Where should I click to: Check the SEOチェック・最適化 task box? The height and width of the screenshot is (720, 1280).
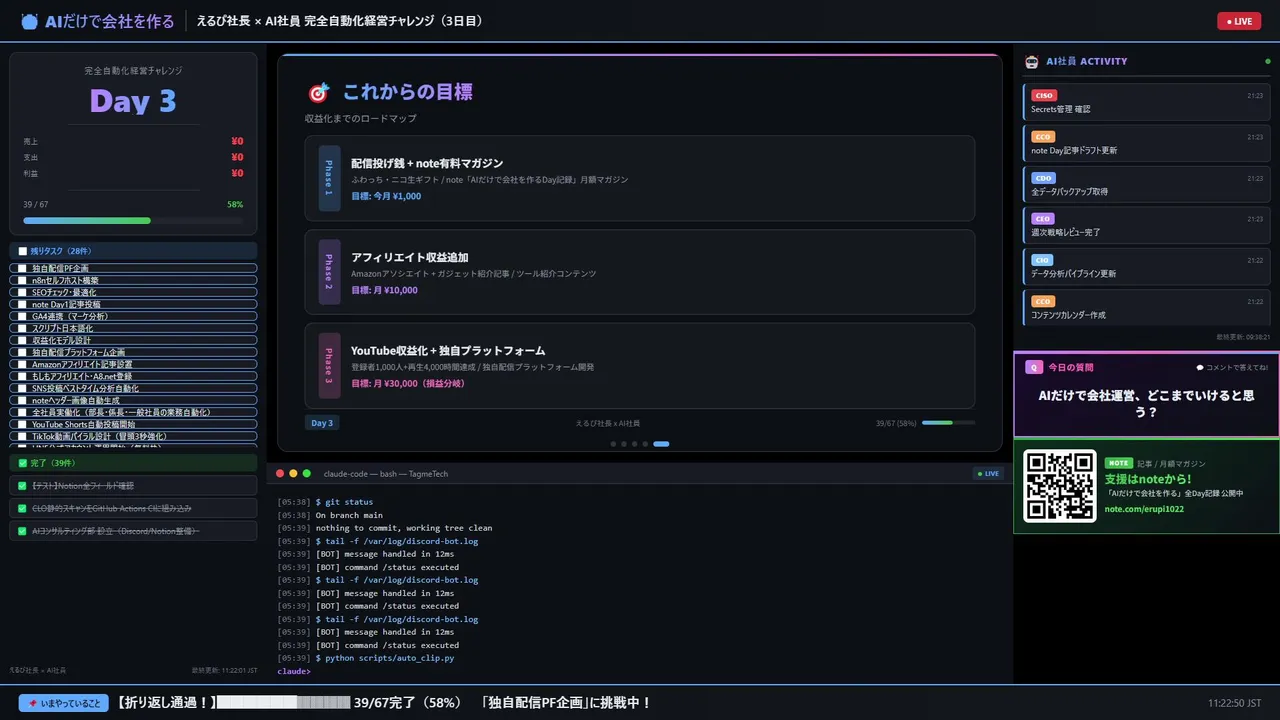point(23,292)
